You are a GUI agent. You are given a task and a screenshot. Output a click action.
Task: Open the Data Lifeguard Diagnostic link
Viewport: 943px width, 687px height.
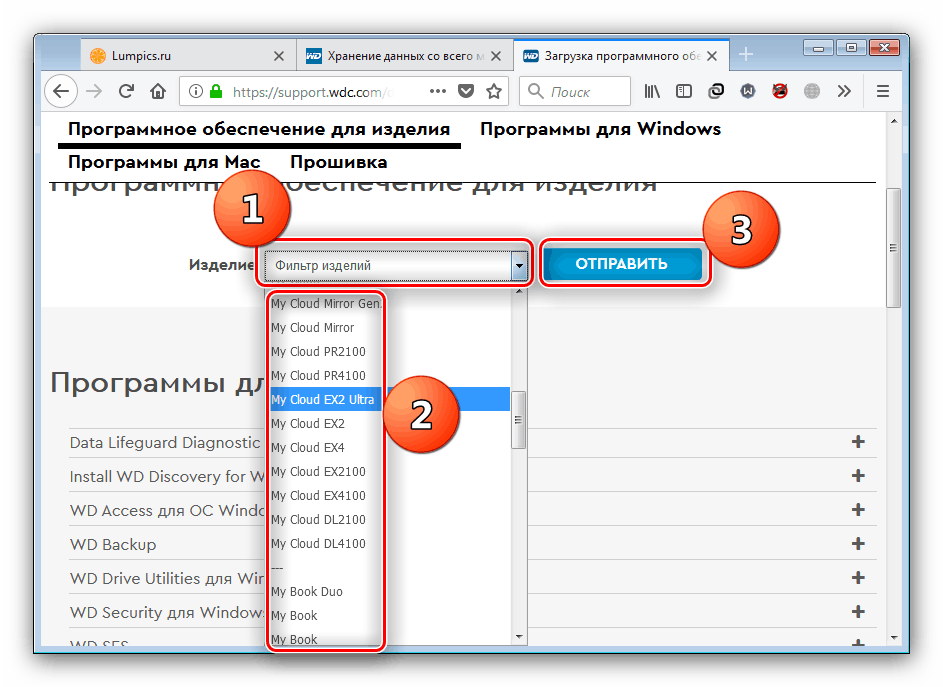point(165,443)
